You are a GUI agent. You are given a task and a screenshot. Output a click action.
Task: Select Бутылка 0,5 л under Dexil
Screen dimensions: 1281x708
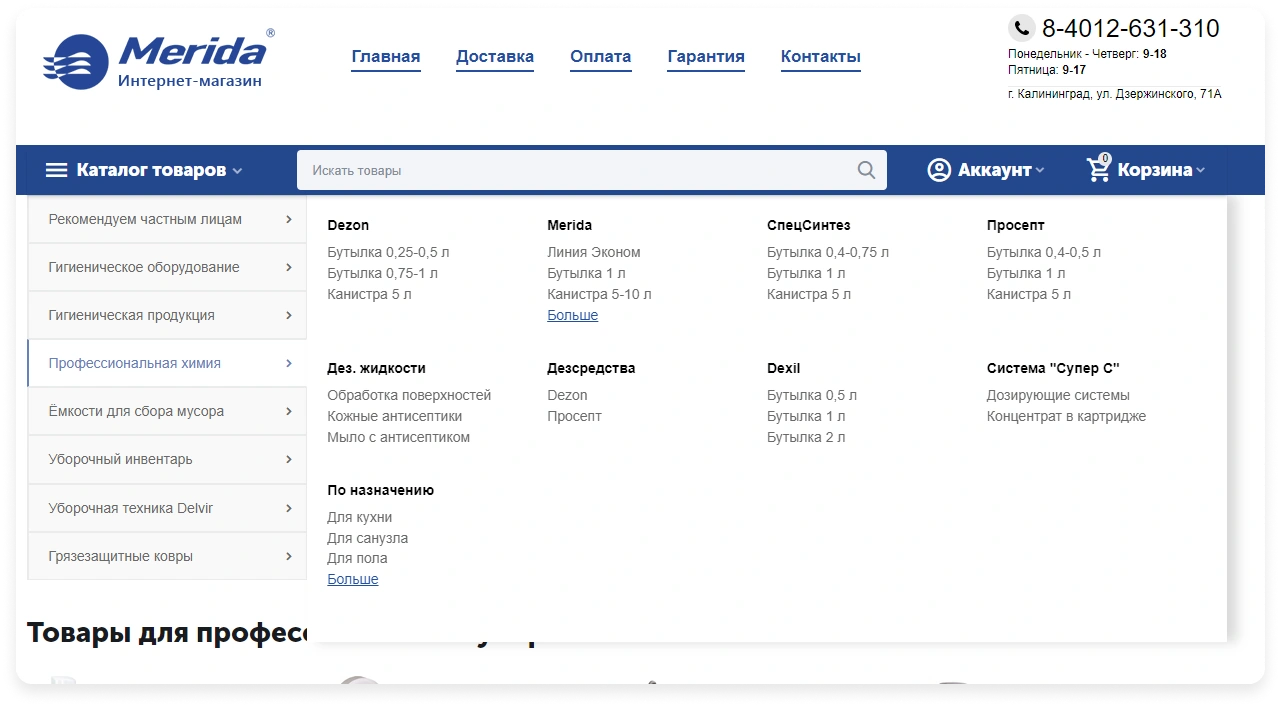click(812, 395)
